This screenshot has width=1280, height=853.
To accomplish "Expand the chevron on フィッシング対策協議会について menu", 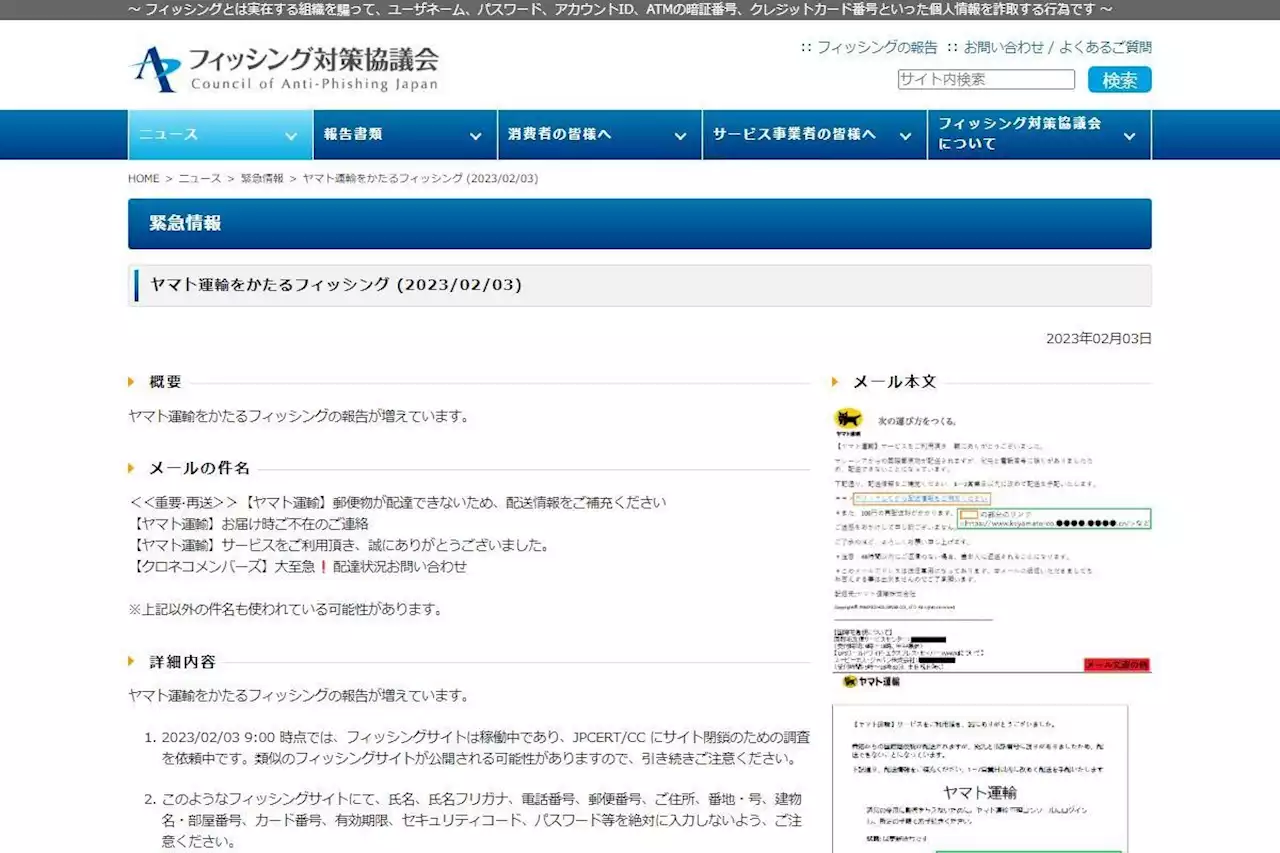I will pyautogui.click(x=1129, y=136).
